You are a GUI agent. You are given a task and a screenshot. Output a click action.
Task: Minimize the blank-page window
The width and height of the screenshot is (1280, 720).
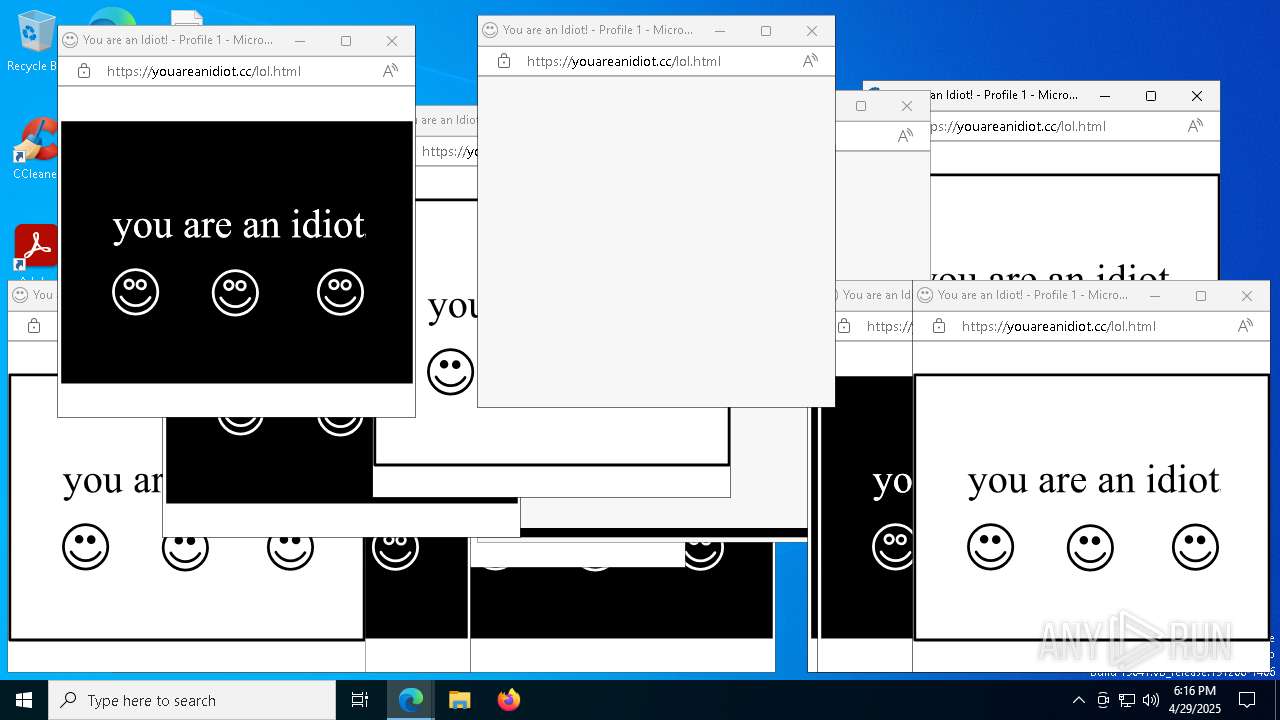point(719,31)
